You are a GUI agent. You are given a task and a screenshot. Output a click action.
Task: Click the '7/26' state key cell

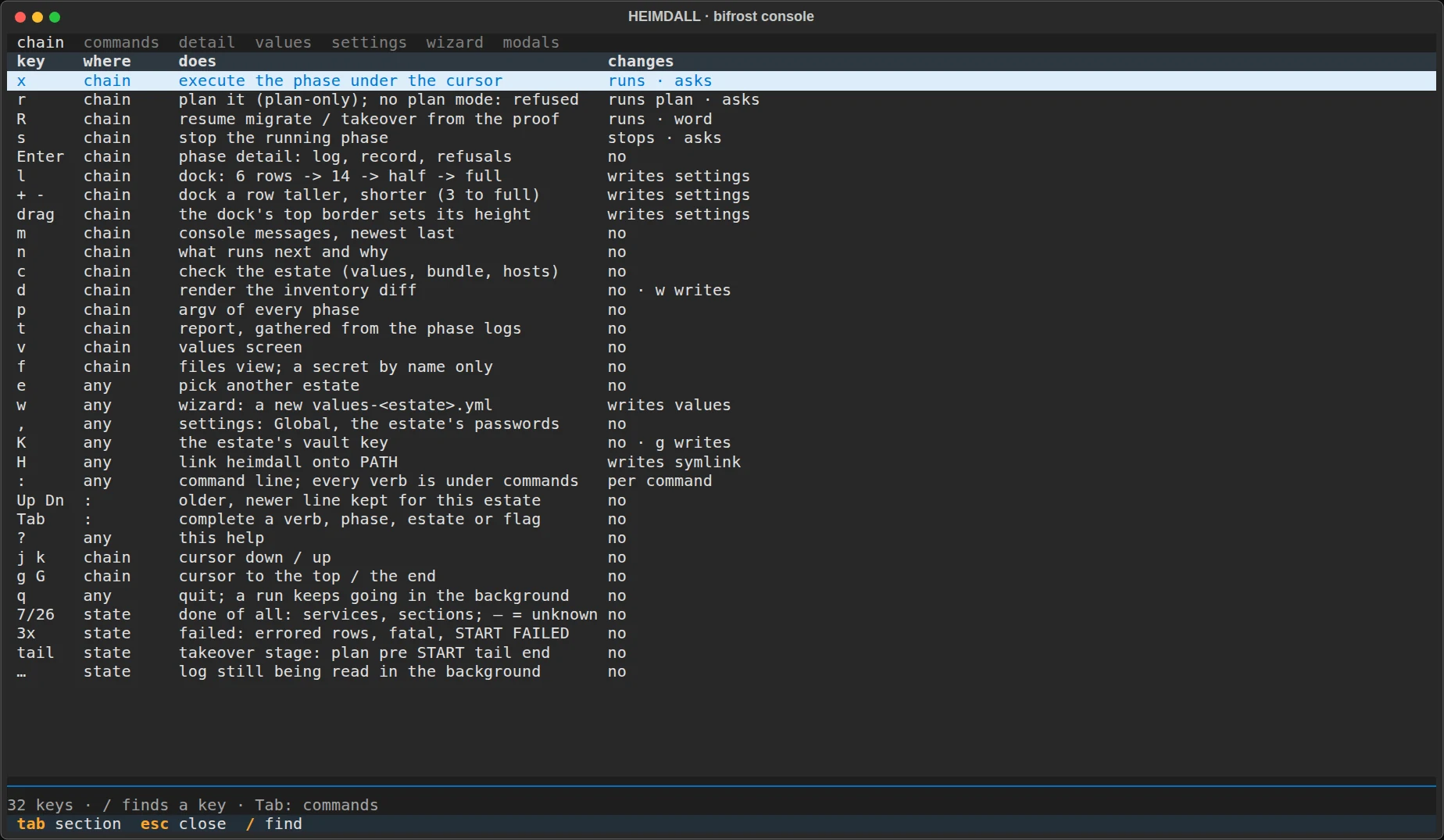tap(36, 614)
